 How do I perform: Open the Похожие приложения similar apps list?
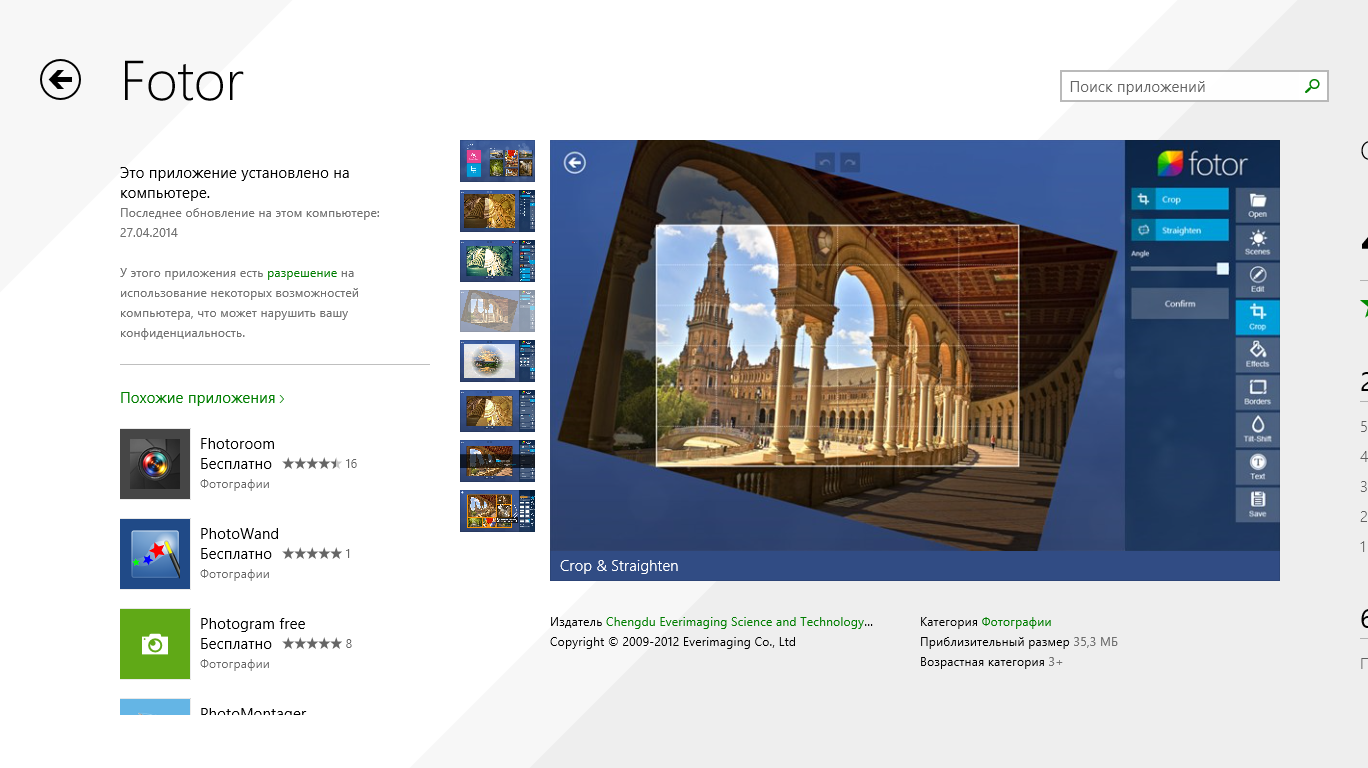point(202,398)
